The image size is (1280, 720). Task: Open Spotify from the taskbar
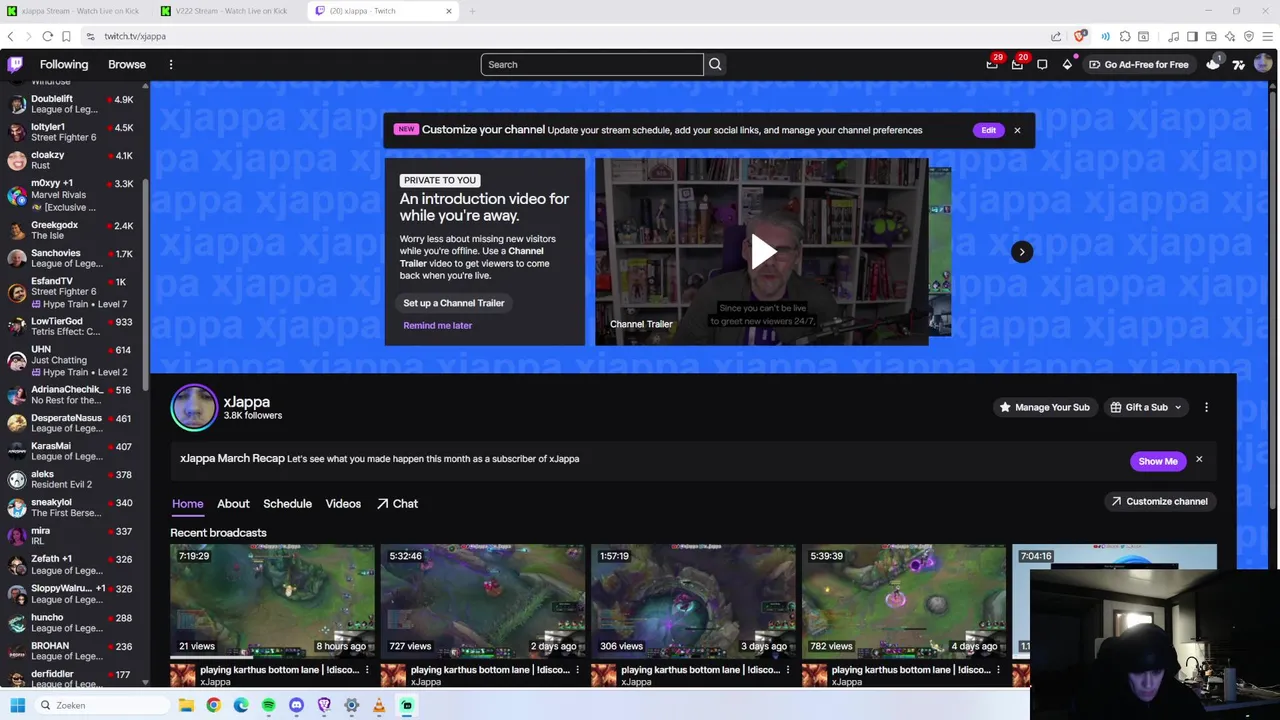[268, 705]
